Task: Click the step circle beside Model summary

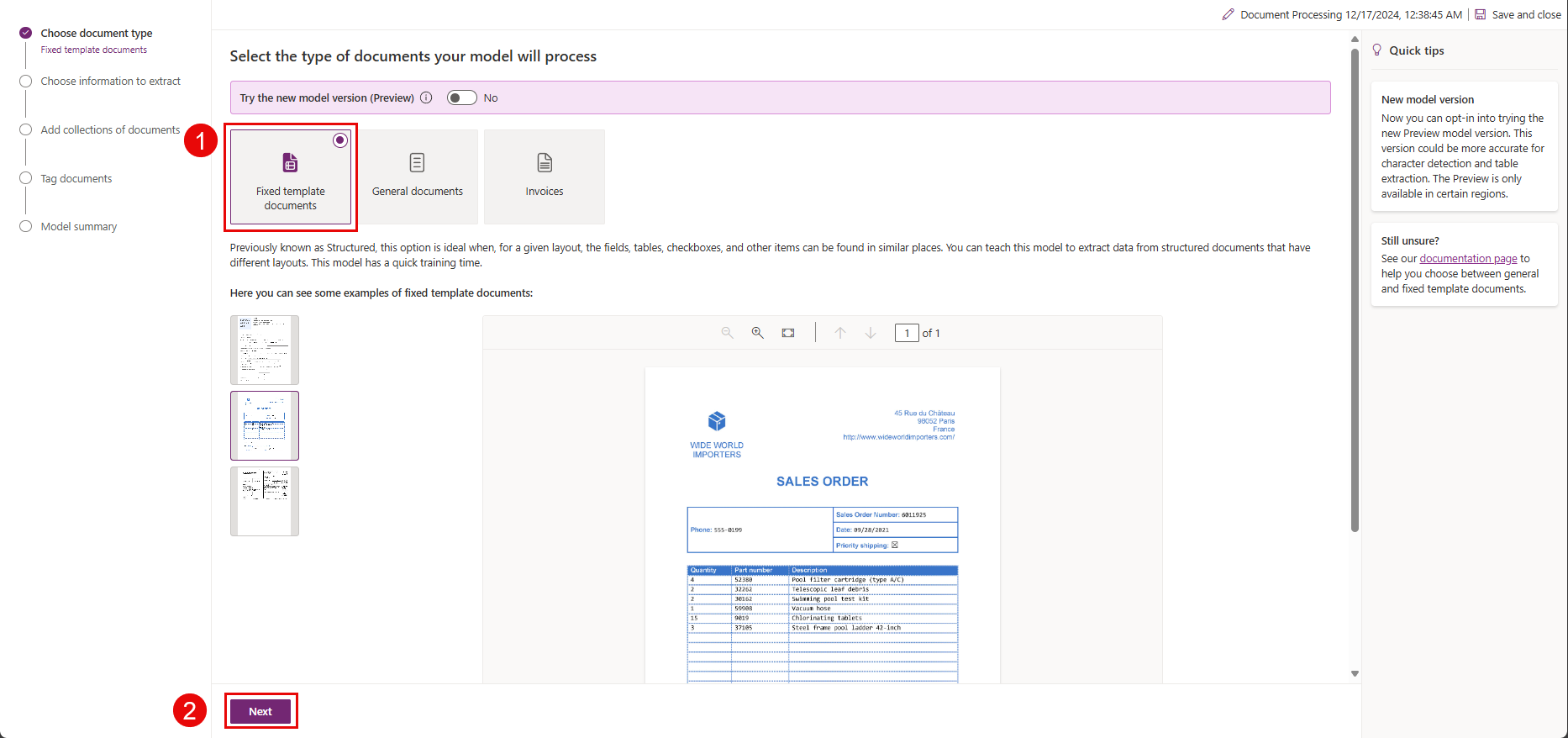Action: point(26,226)
